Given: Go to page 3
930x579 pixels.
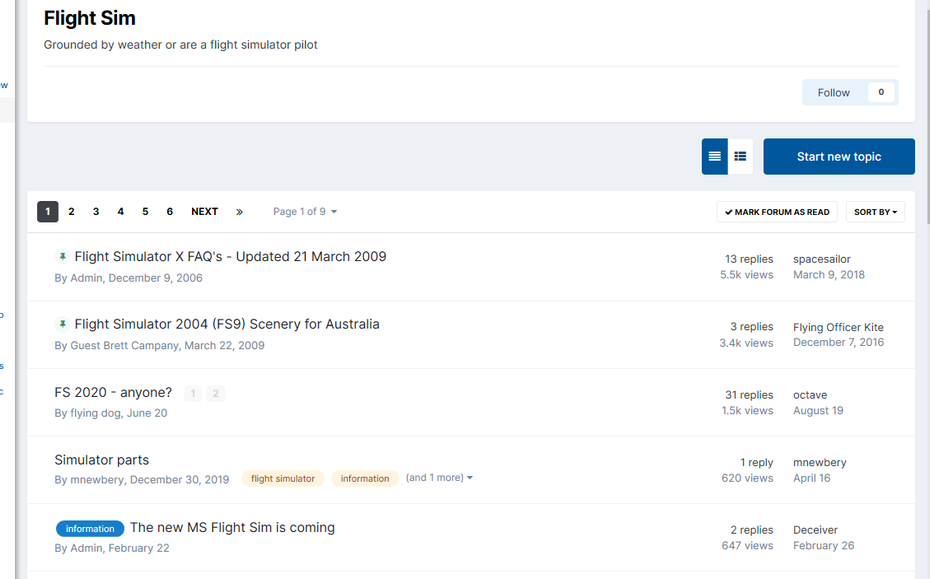Looking at the screenshot, I should [96, 212].
